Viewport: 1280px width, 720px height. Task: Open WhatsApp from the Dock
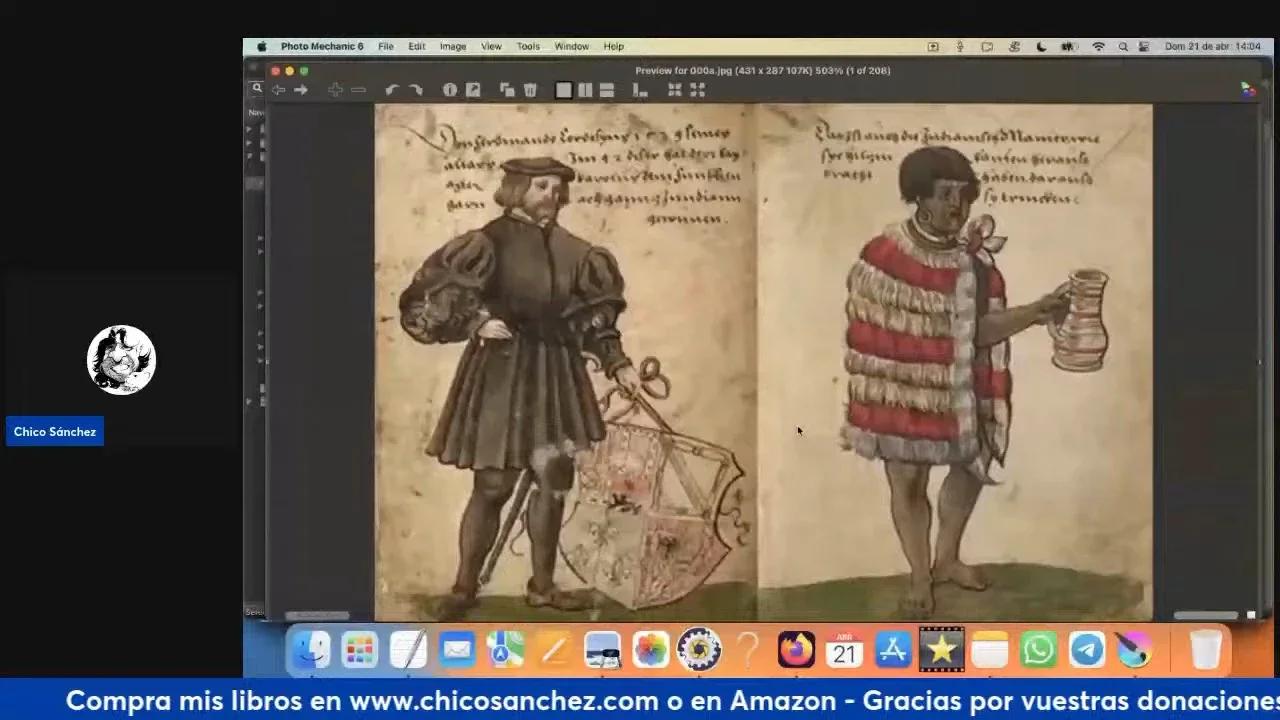tap(1039, 650)
